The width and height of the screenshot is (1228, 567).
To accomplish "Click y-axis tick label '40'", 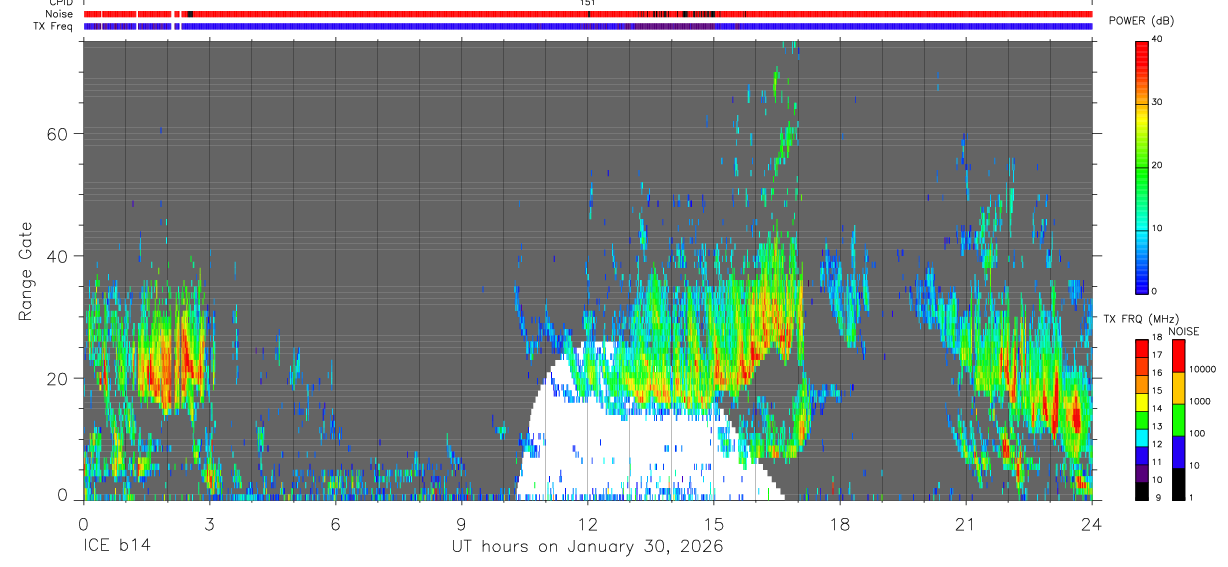I will (x=57, y=256).
